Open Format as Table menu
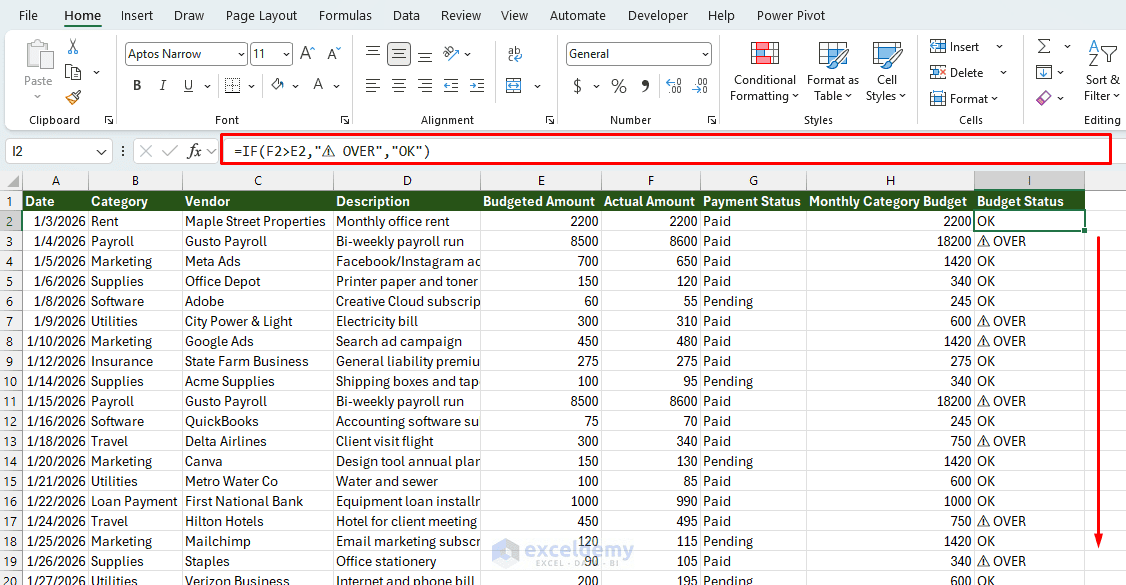This screenshot has width=1126, height=585. 832,72
